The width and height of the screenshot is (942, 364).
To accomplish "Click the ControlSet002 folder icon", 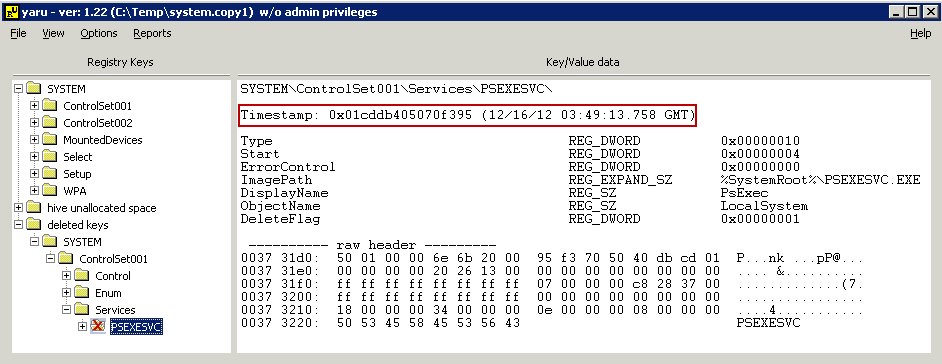I will 49,123.
